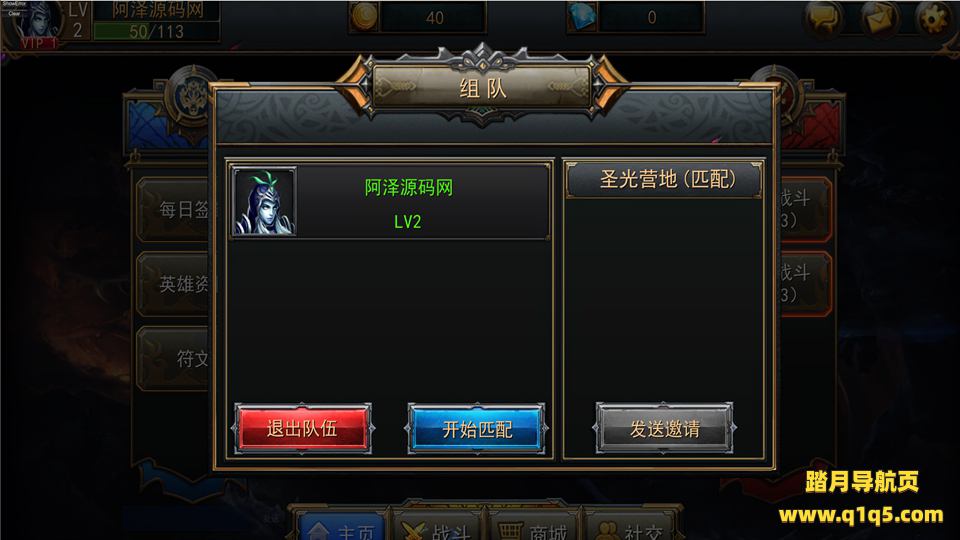Open the mail envelope icon
The width and height of the screenshot is (960, 540).
pyautogui.click(x=879, y=18)
